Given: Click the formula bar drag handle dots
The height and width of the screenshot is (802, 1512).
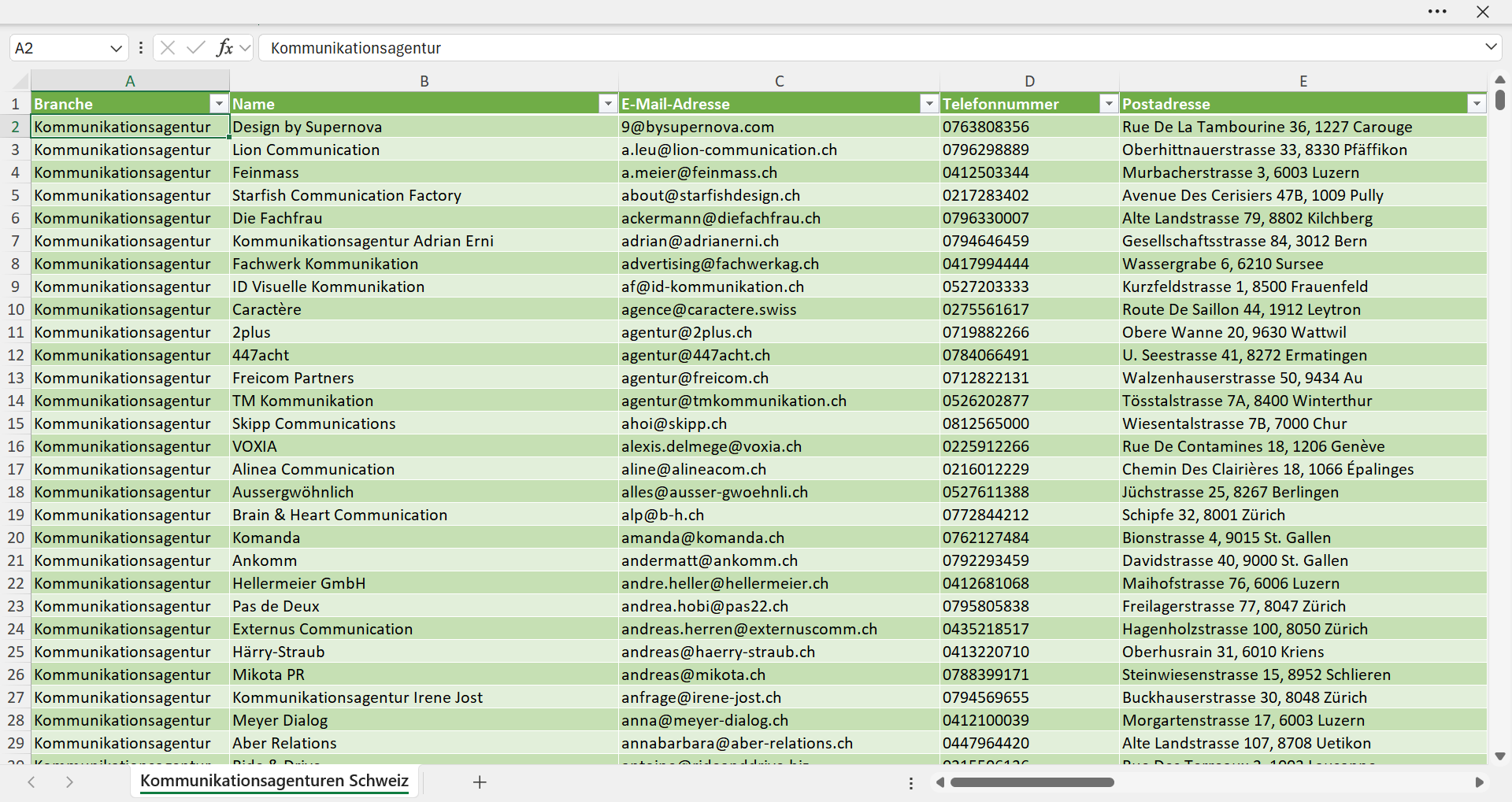Looking at the screenshot, I should click(x=141, y=48).
